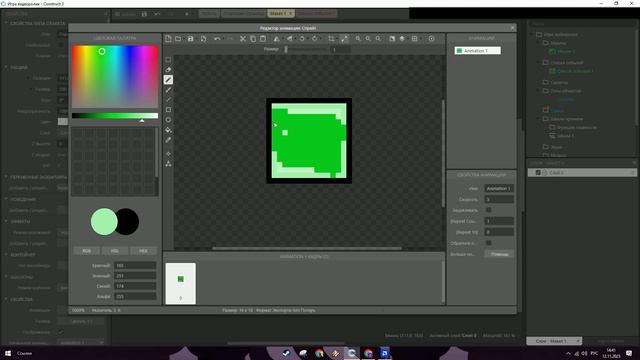The image size is (640, 360).
Task: Mirror the image horizontally
Action: (277, 39)
